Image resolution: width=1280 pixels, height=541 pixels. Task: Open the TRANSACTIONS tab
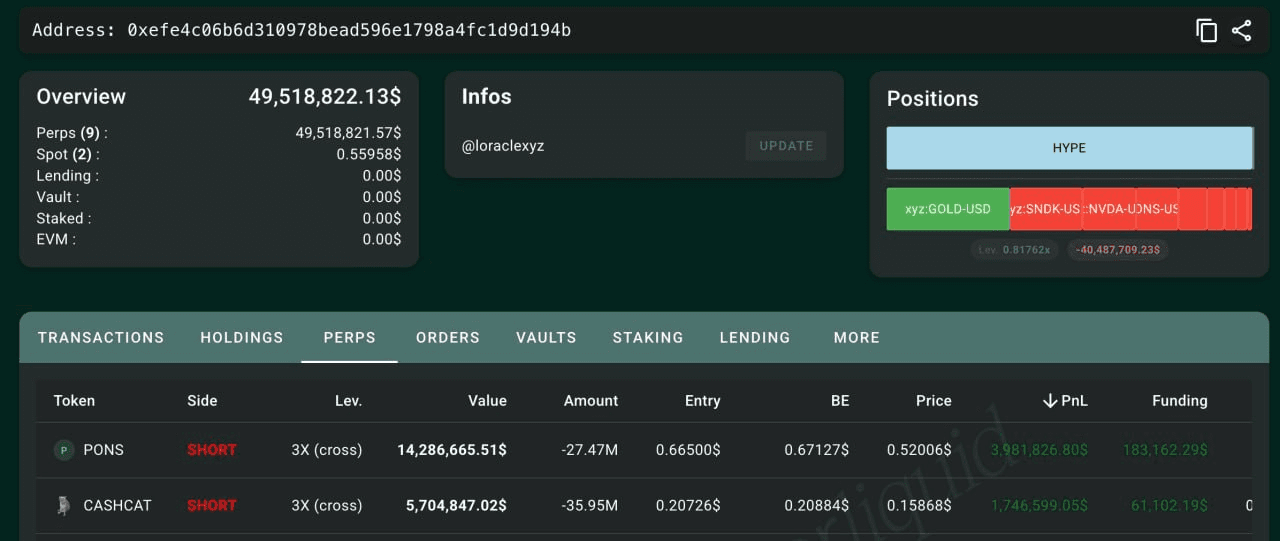(x=101, y=338)
